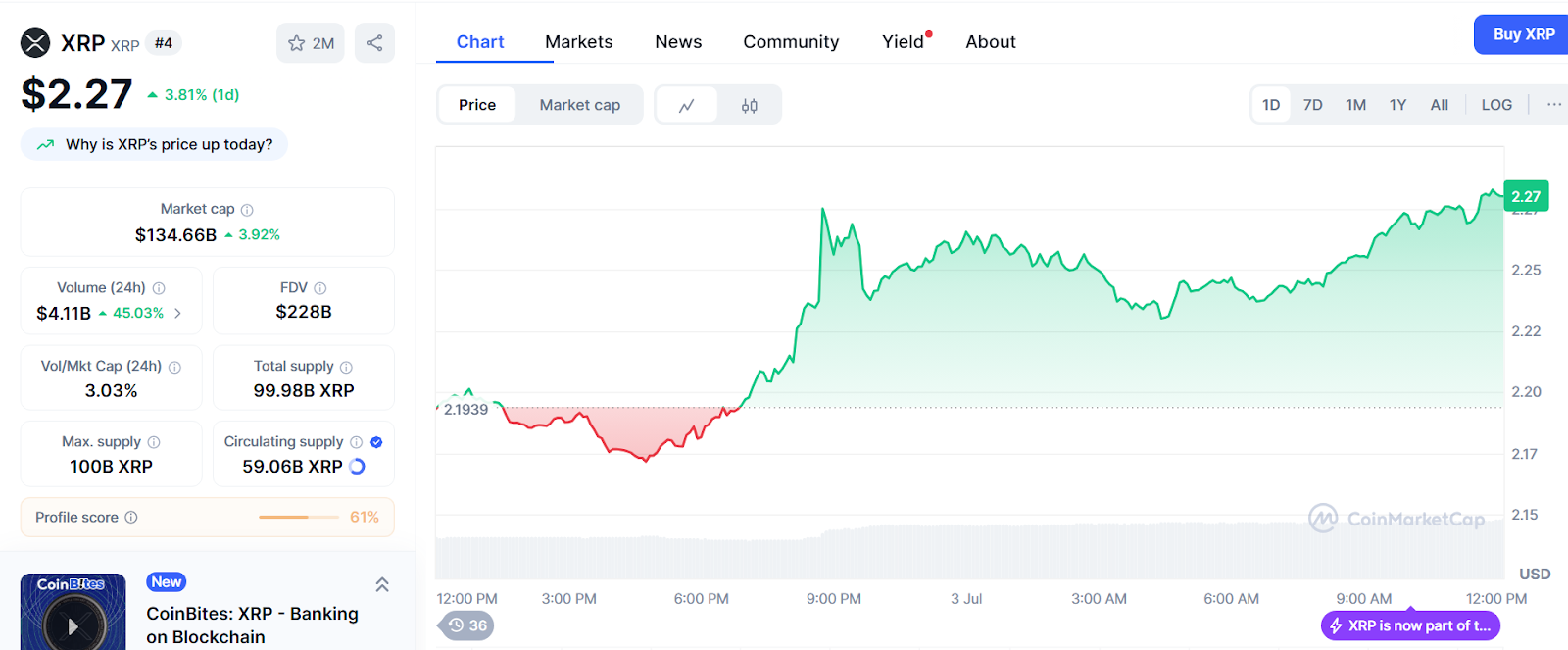Image resolution: width=1568 pixels, height=650 pixels.
Task: Click the 3.03% Vol/Mkt Cap value
Action: tap(111, 390)
